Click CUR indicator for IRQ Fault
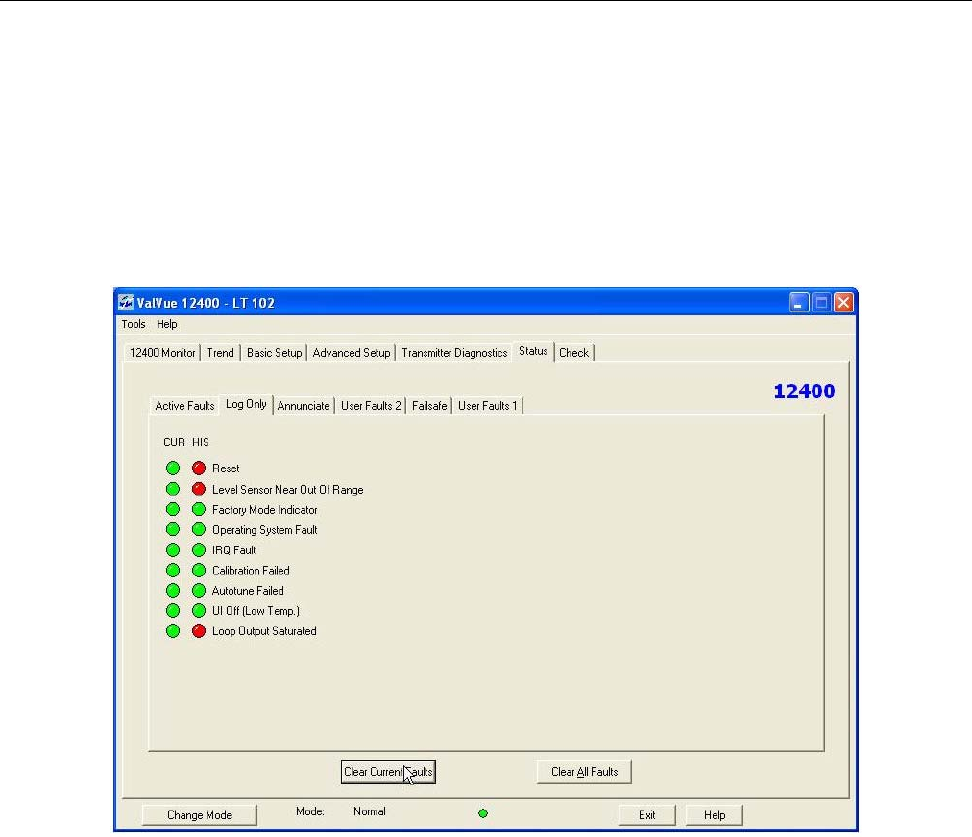The image size is (972, 837). pos(173,550)
